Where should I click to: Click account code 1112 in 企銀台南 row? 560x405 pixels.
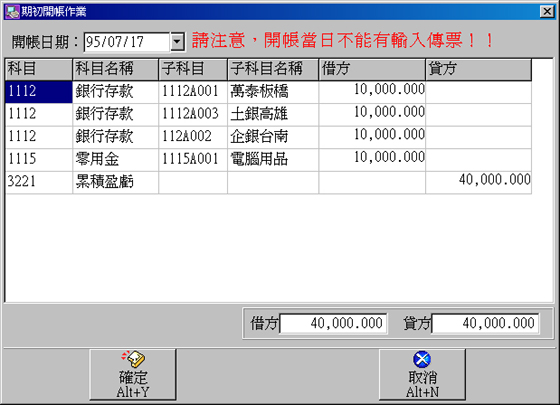(x=39, y=137)
